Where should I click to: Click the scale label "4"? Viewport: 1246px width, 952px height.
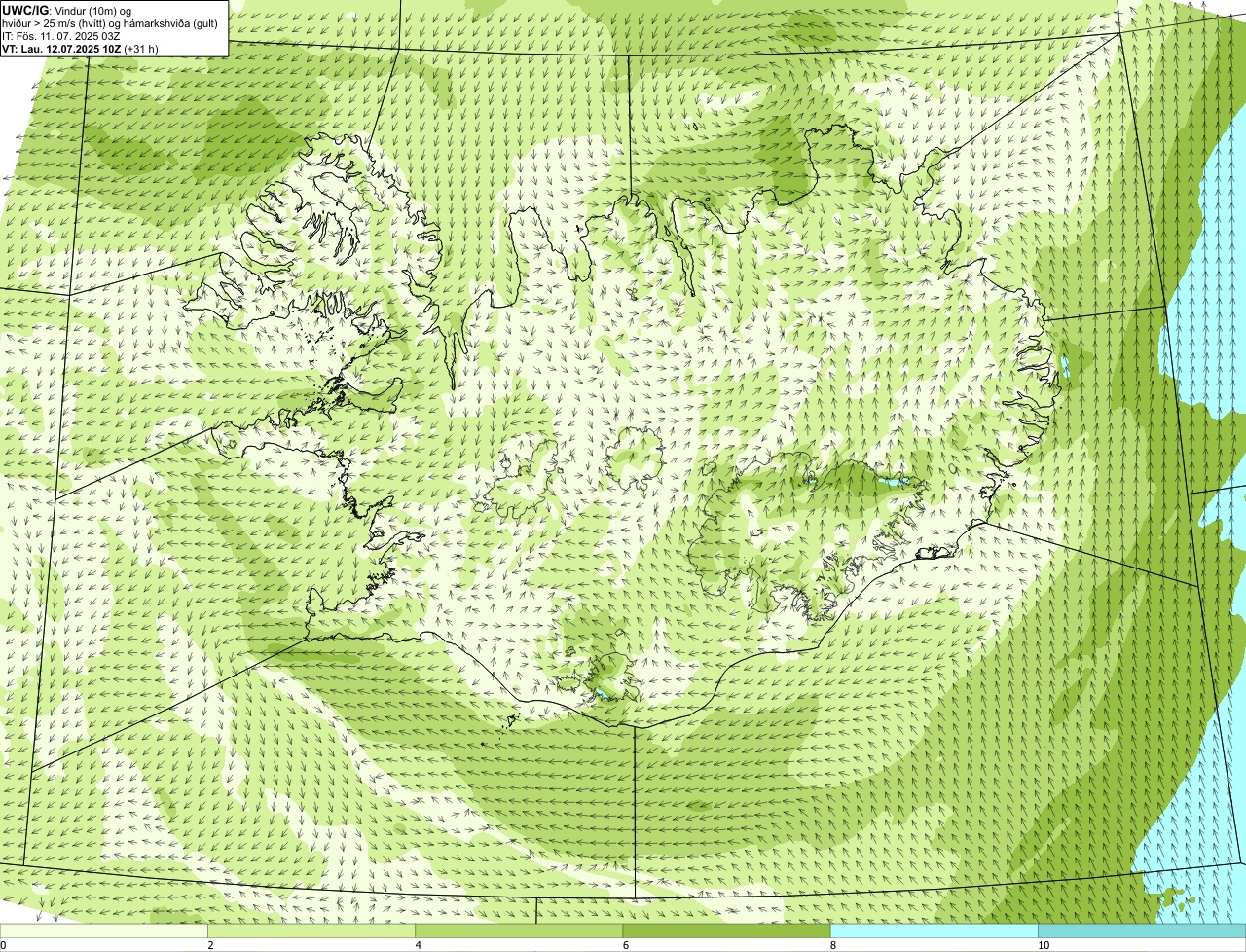(x=418, y=945)
